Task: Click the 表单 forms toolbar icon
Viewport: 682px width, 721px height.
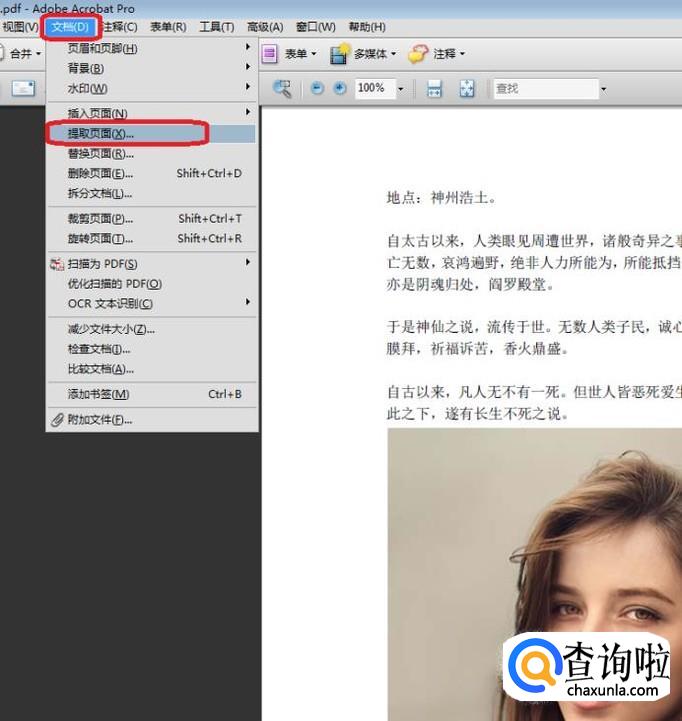Action: [x=270, y=54]
